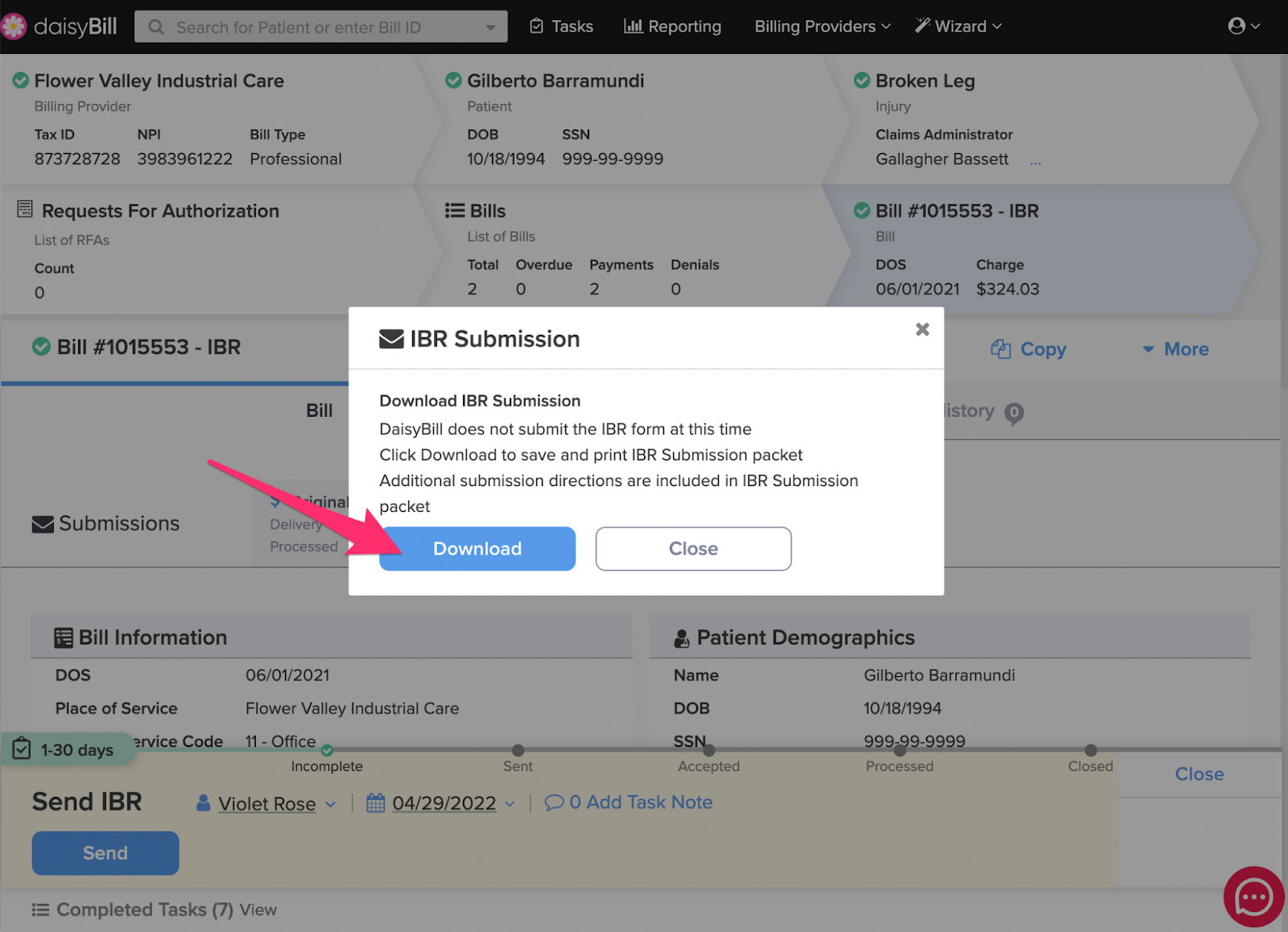
Task: Click the Bill Information table icon
Action: click(x=64, y=638)
